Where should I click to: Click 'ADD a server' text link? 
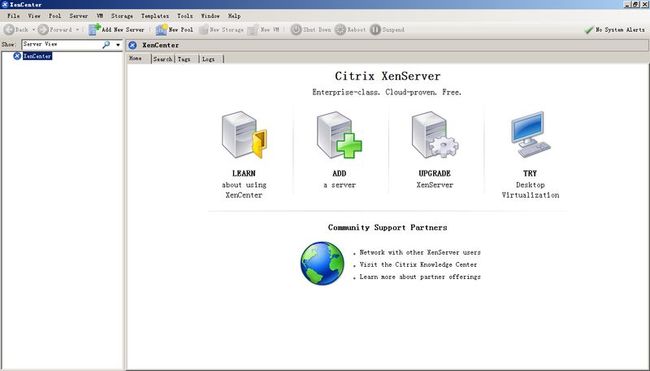[x=340, y=179]
